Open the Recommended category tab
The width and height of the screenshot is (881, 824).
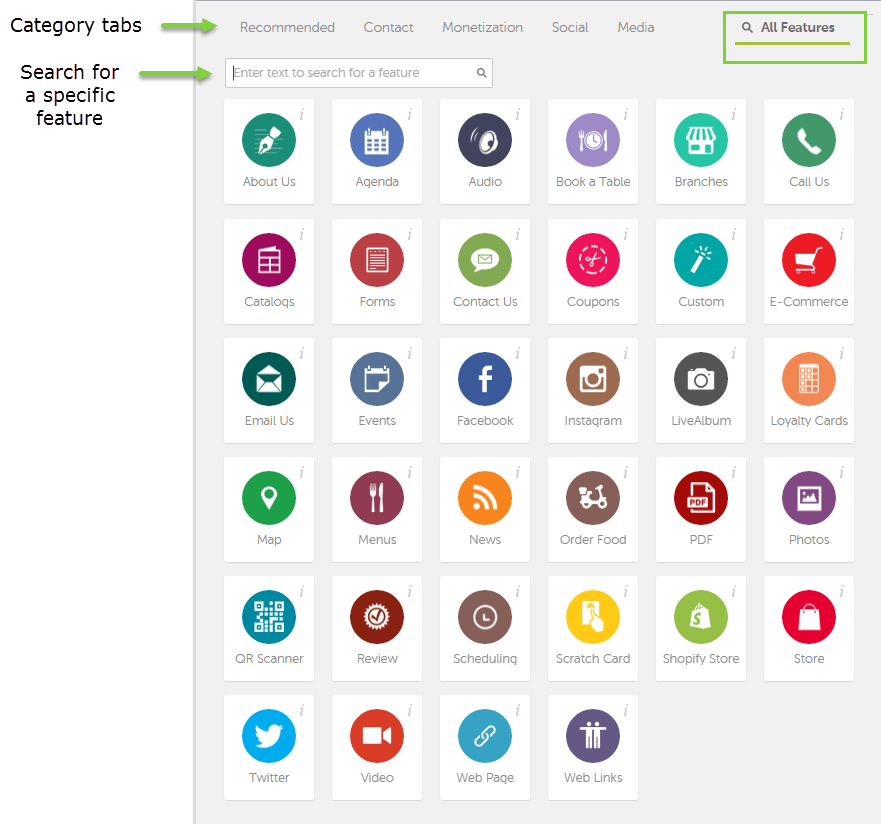coord(287,28)
